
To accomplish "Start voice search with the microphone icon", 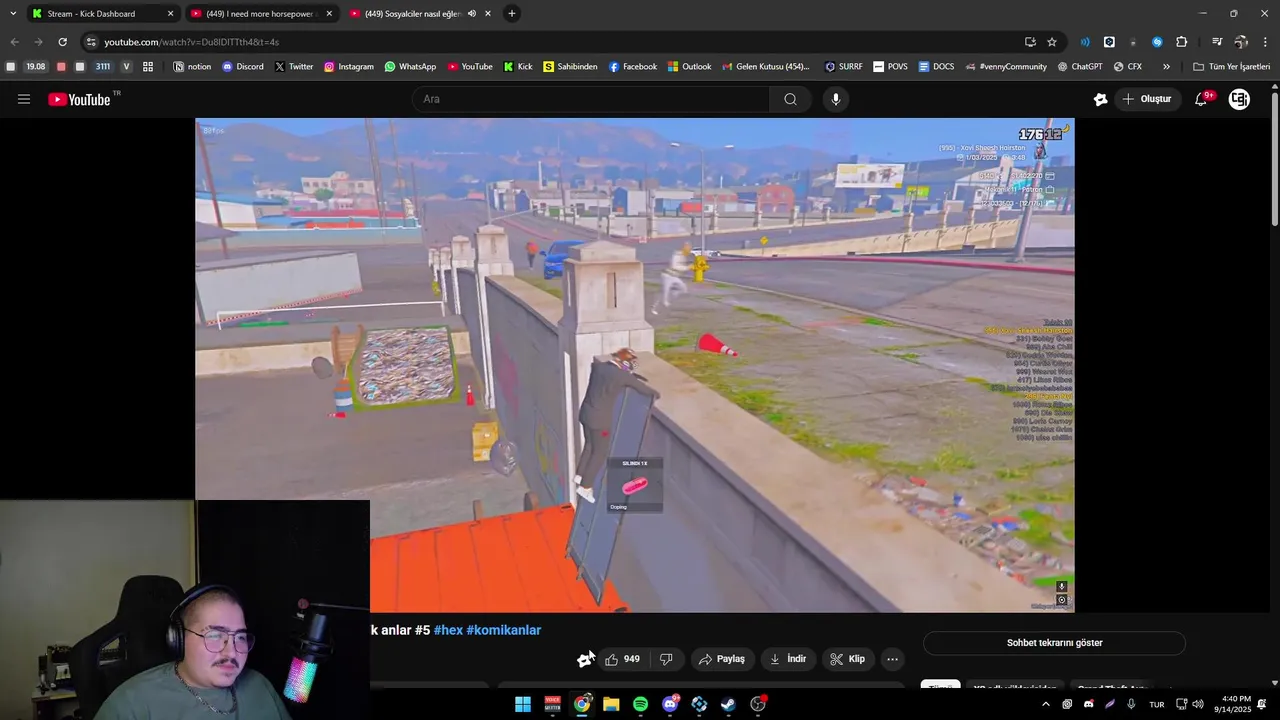I will pyautogui.click(x=836, y=99).
